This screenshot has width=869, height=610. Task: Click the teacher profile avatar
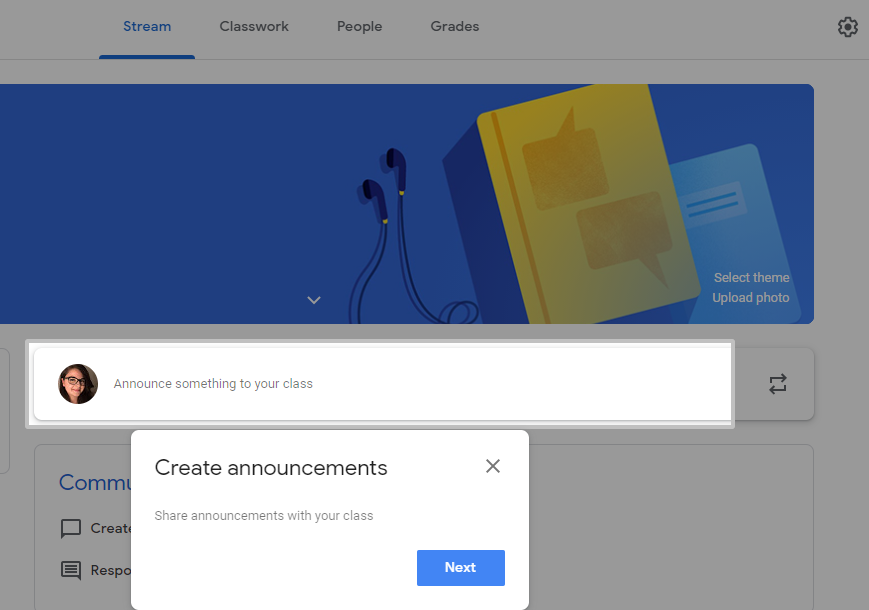coord(78,384)
